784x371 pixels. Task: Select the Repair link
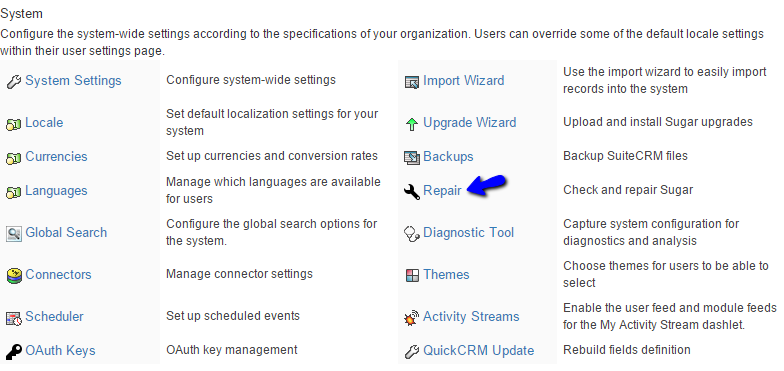tap(442, 190)
